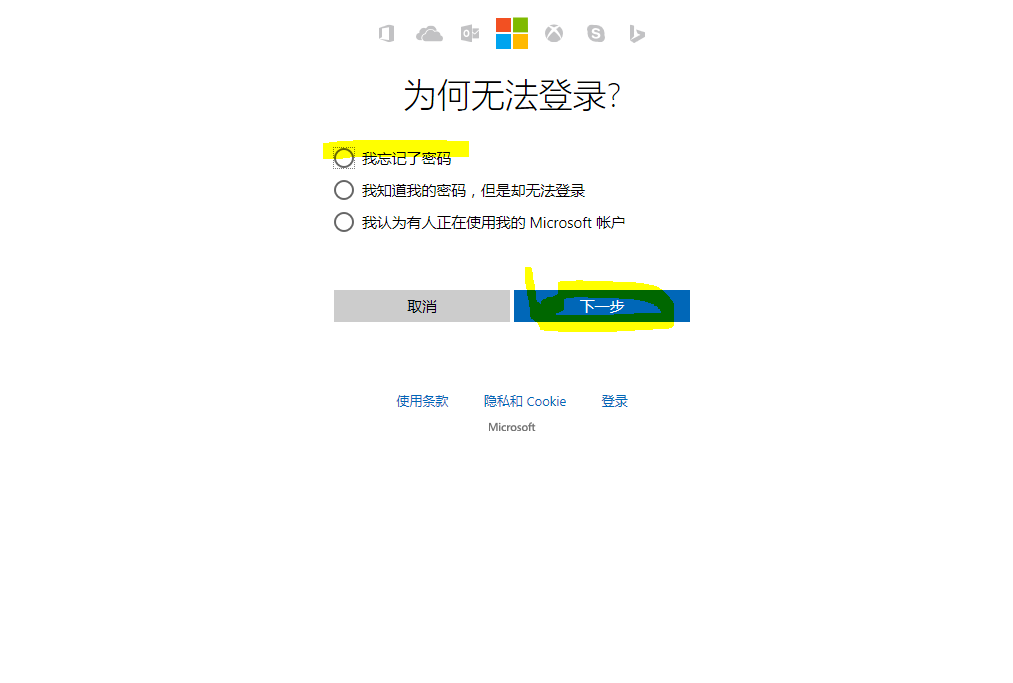This screenshot has height=683, width=1013.
Task: Click the Bing icon
Action: [637, 34]
